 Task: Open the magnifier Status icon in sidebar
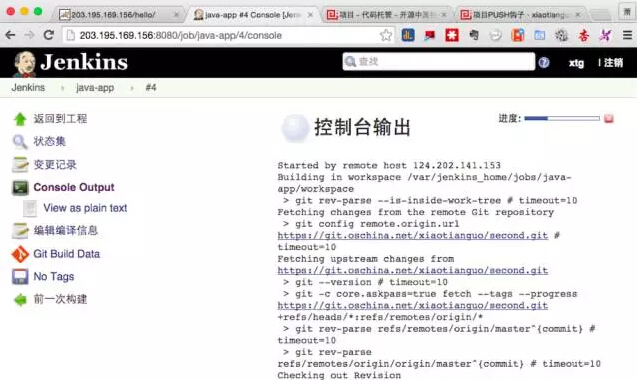pyautogui.click(x=20, y=141)
